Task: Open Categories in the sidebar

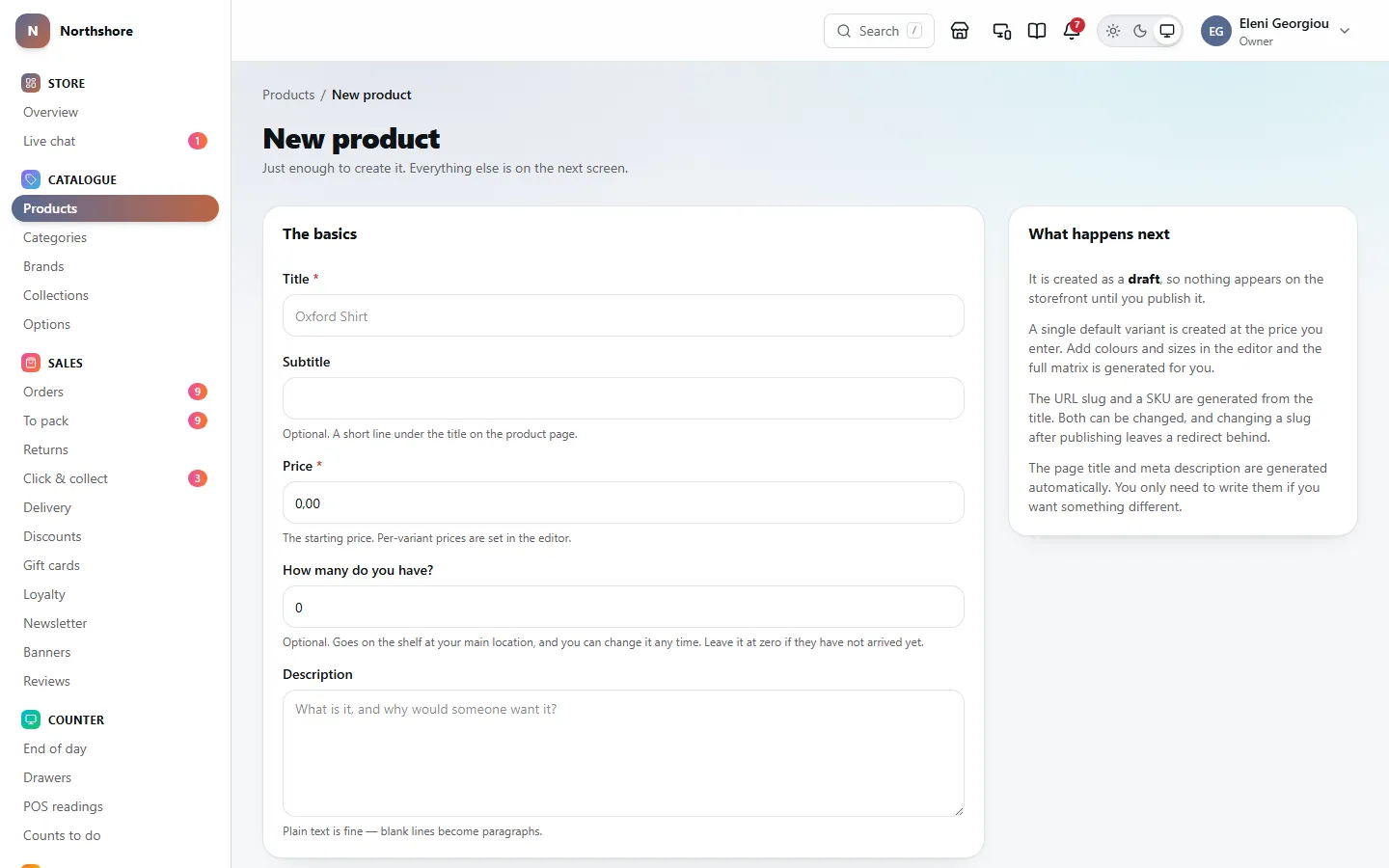Action: coord(115,237)
